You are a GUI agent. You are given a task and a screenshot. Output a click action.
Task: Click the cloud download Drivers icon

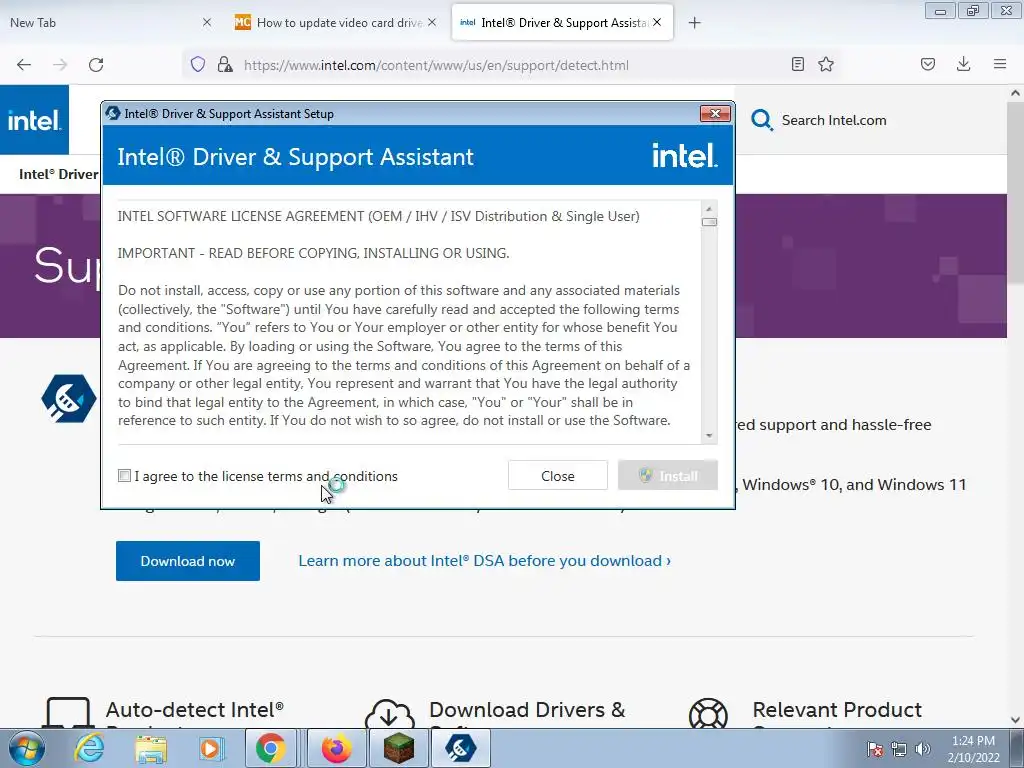coord(389,713)
